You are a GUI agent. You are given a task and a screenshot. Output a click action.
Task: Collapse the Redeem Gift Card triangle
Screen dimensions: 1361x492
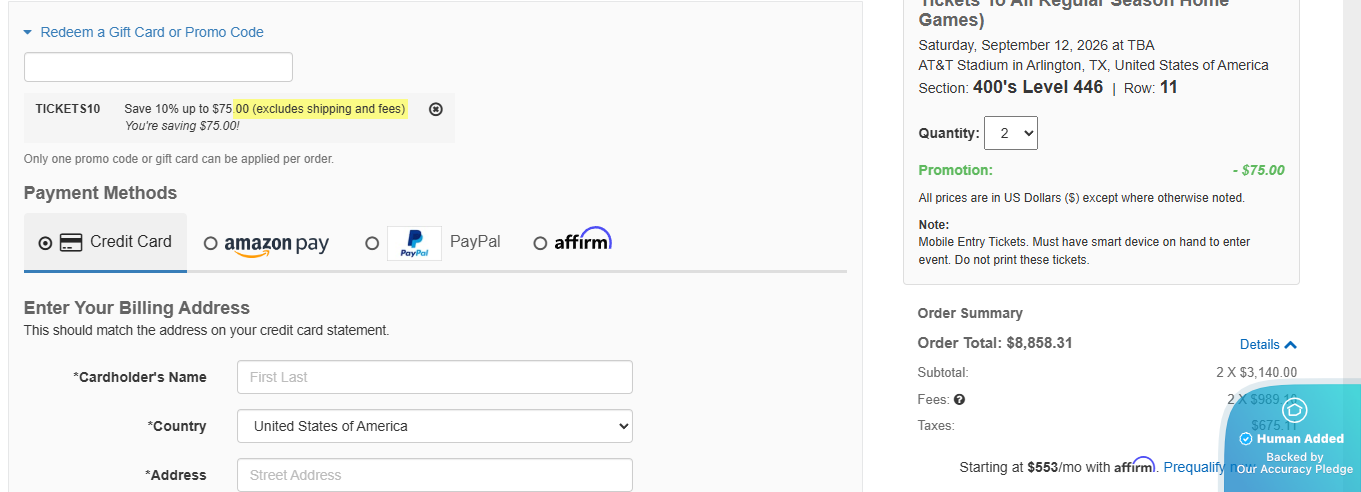coord(28,33)
